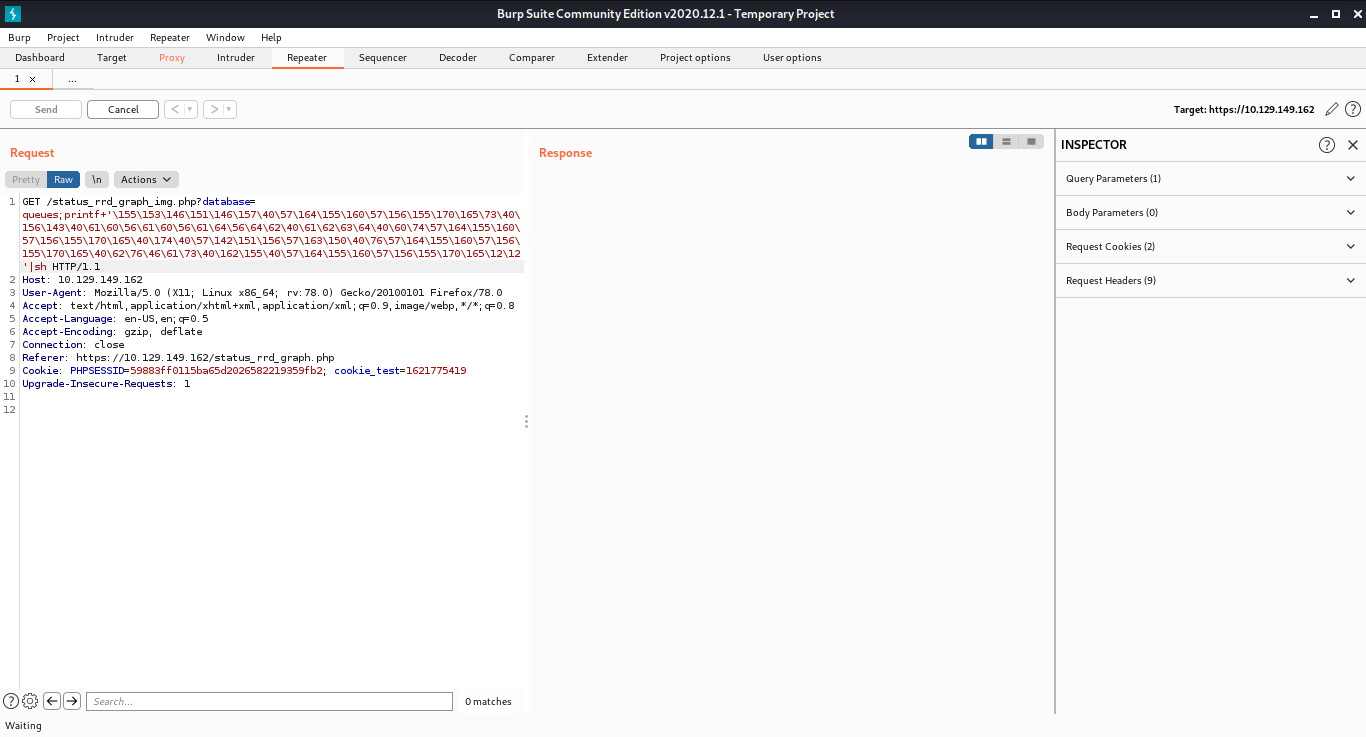Open the Window menu
Screen dimensions: 1366x737
[225, 38]
